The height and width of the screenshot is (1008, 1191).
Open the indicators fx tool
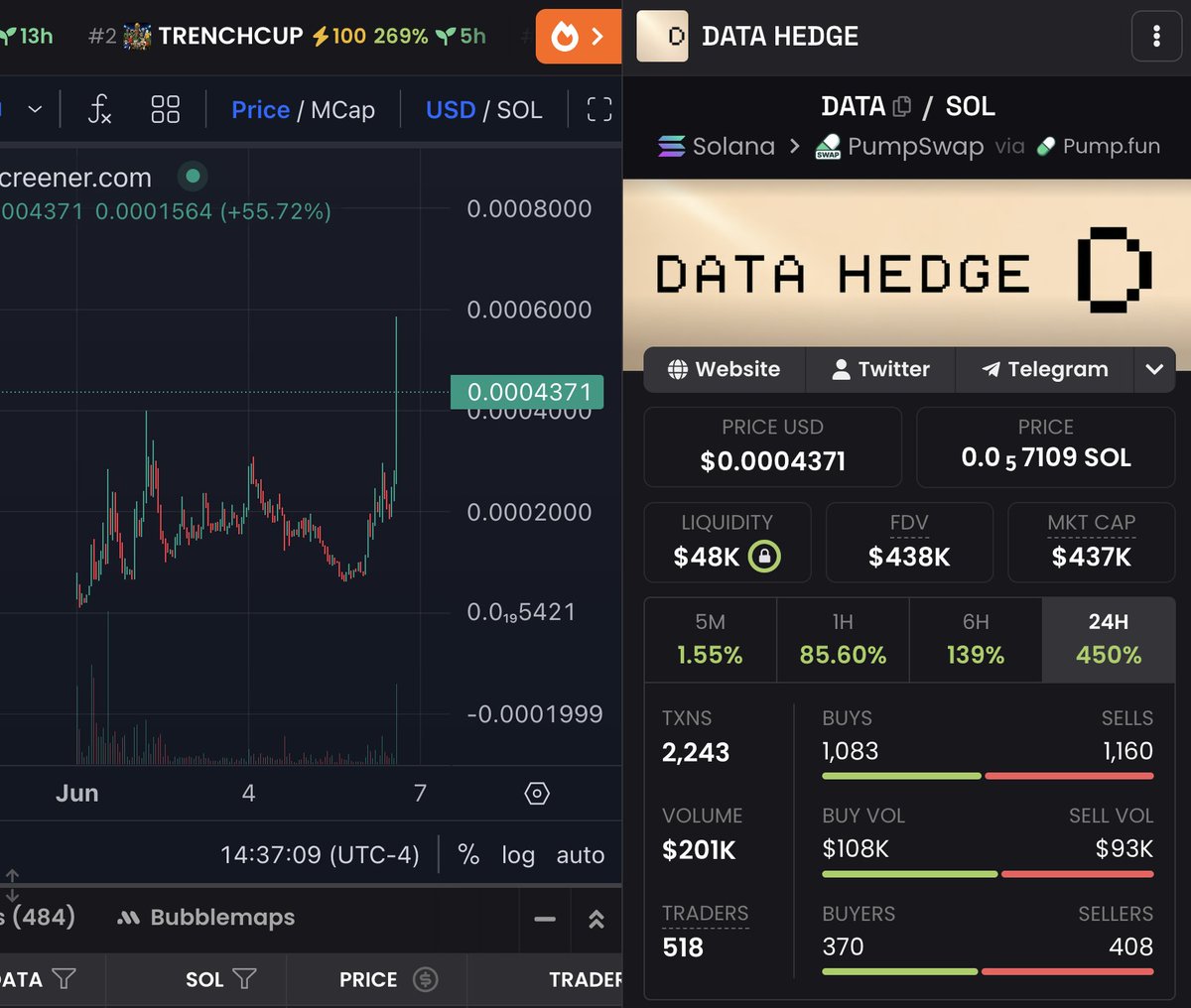[x=99, y=109]
